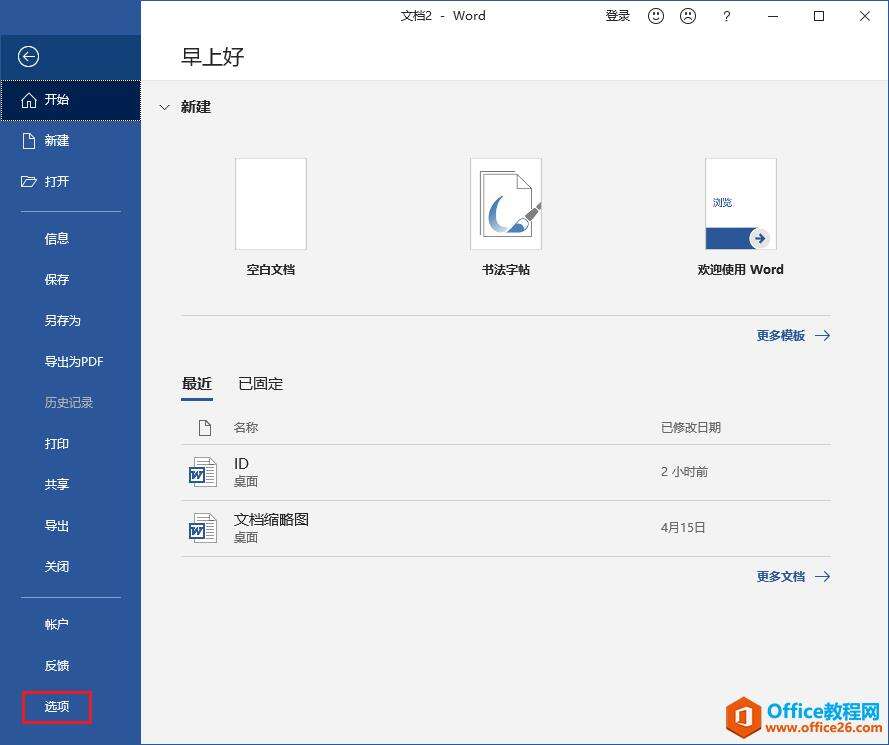Viewport: 889px width, 745px height.
Task: Open help via the question mark icon
Action: (726, 16)
